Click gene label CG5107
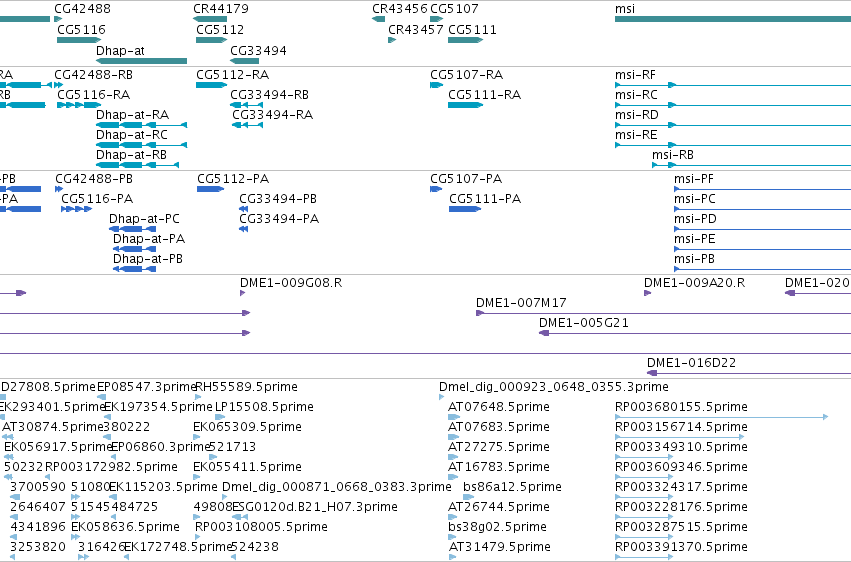This screenshot has height=562, width=851. 454,9
